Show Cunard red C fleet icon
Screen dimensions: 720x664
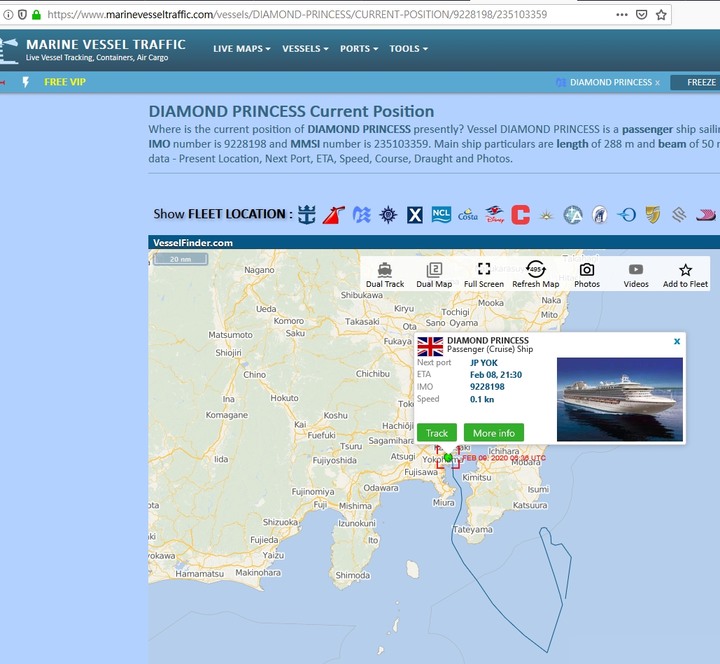point(521,215)
